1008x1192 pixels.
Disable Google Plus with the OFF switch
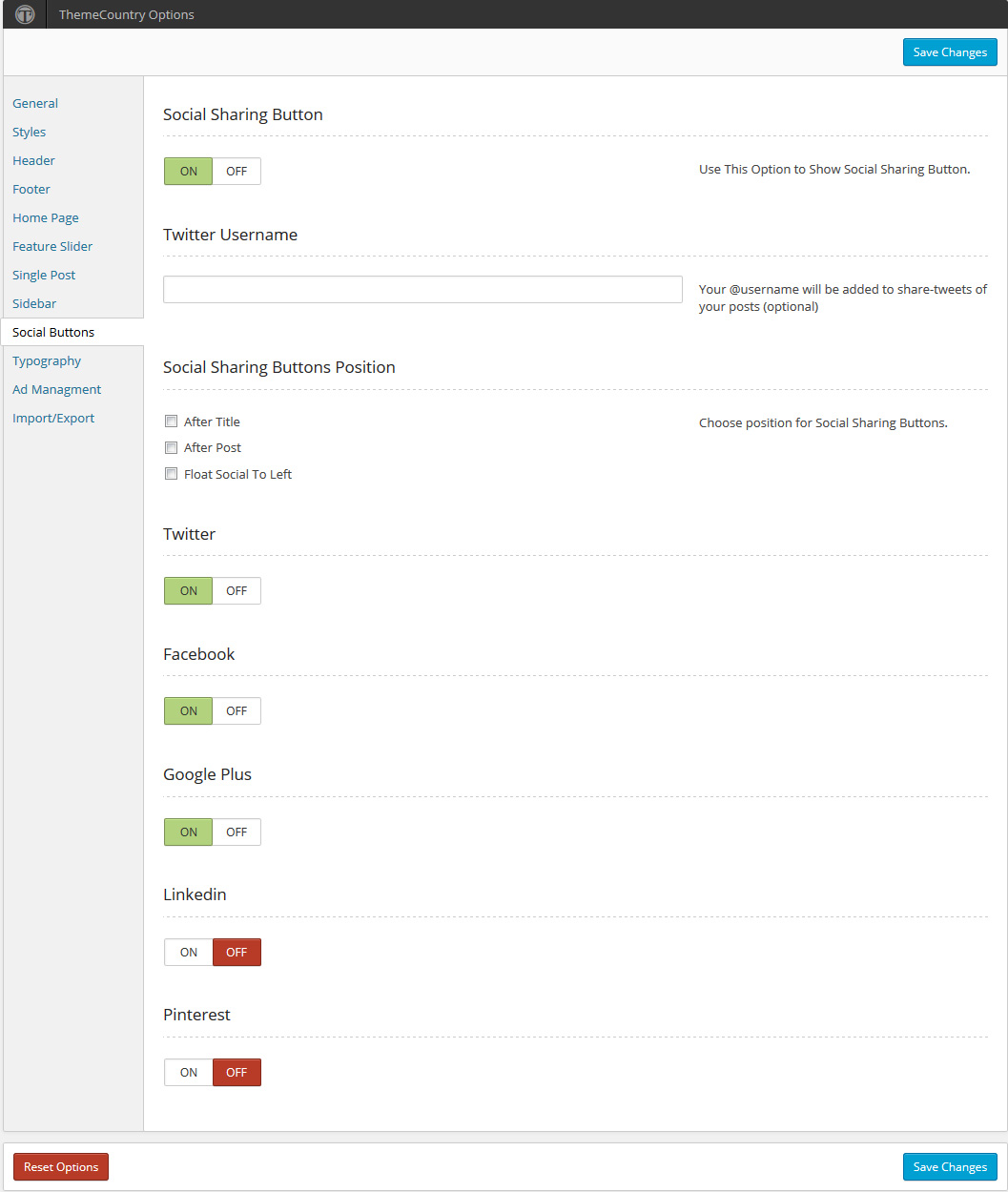coord(237,832)
